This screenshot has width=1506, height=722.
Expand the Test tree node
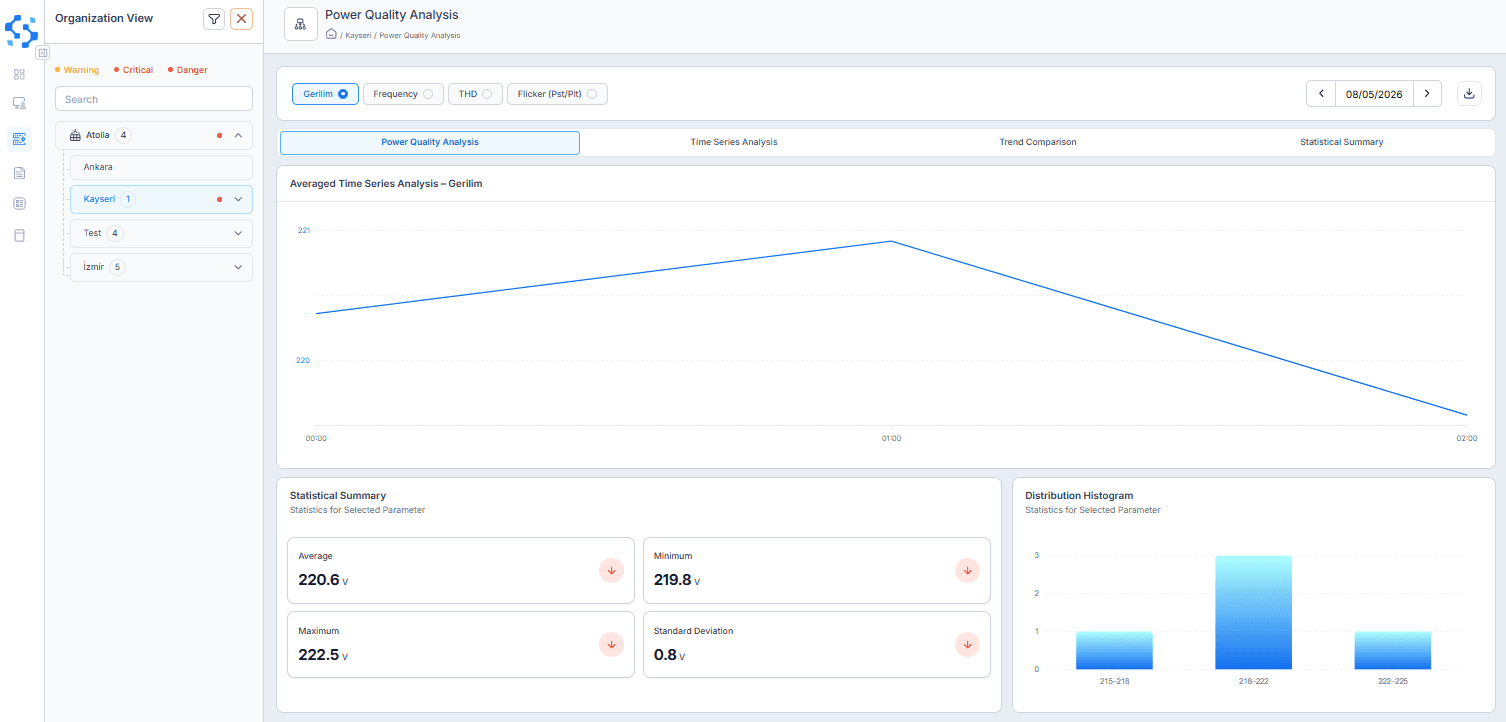tap(238, 233)
